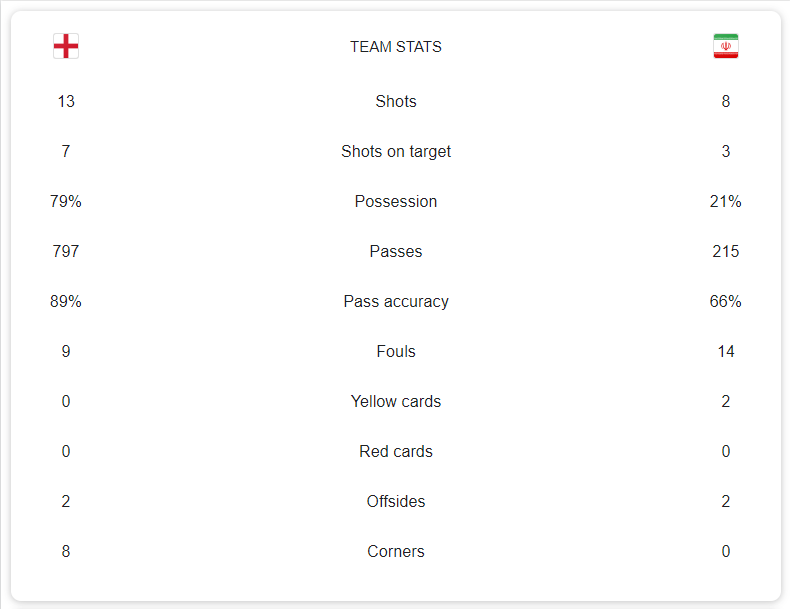Click the Iran flag icon
This screenshot has height=609, width=790.
[726, 46]
